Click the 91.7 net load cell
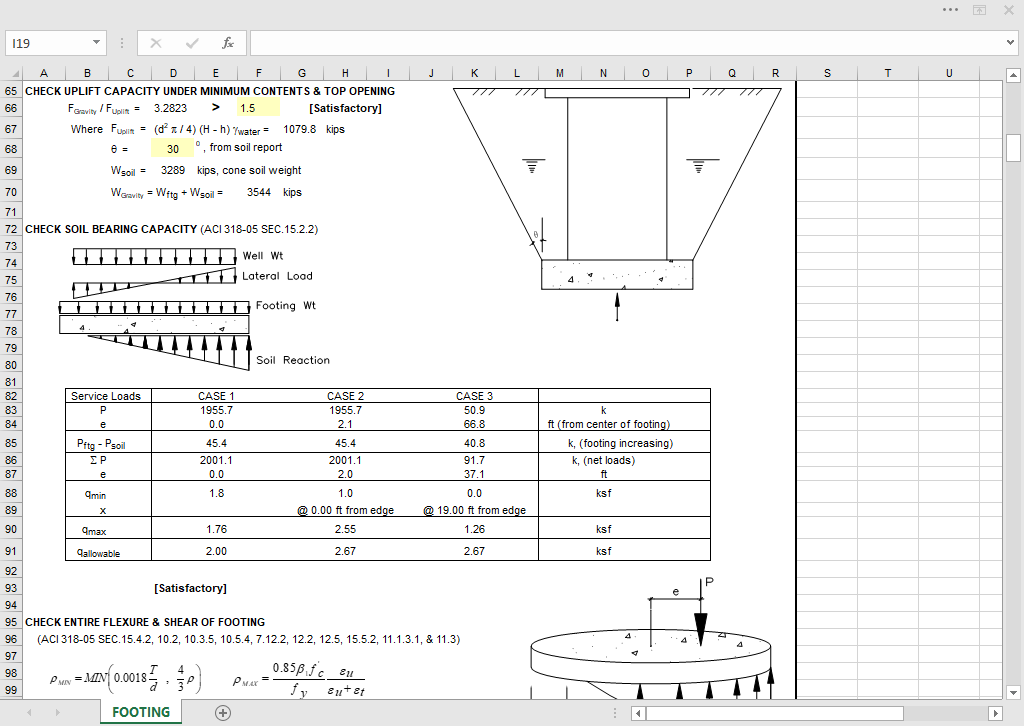The image size is (1024, 726). click(474, 460)
